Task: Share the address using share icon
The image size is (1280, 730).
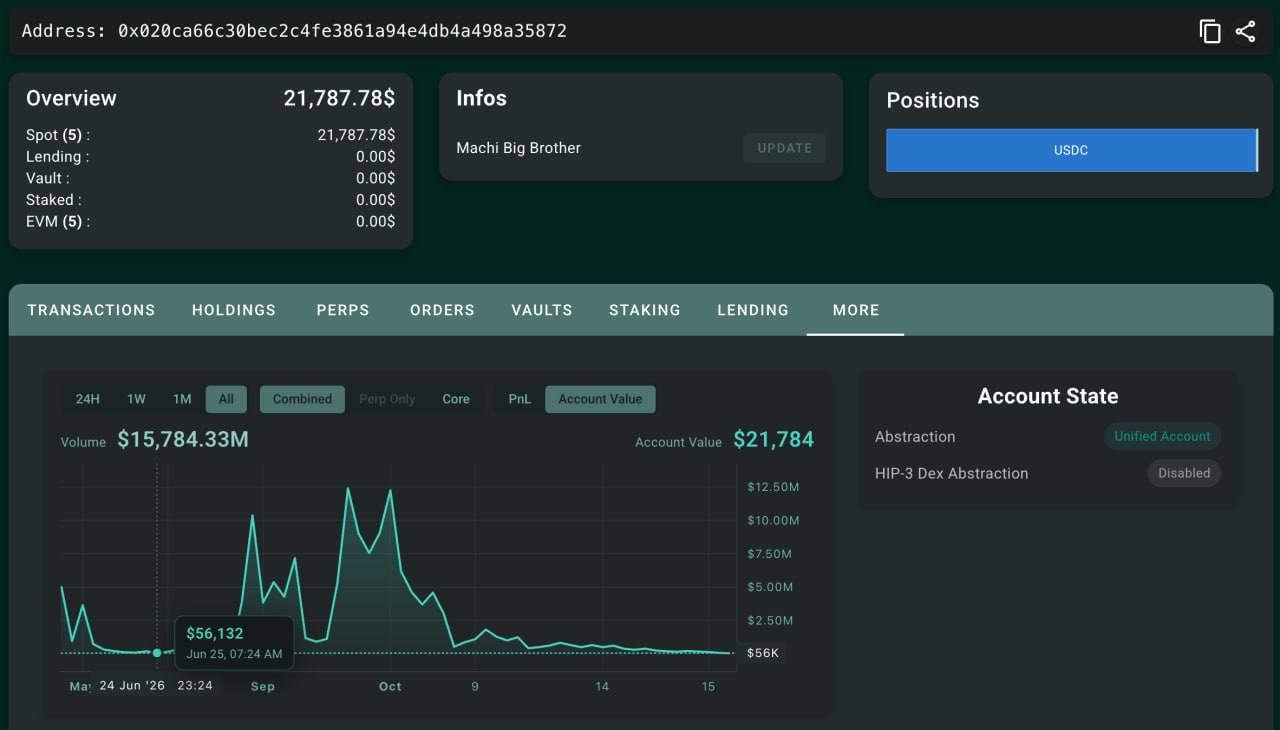Action: 1245,31
